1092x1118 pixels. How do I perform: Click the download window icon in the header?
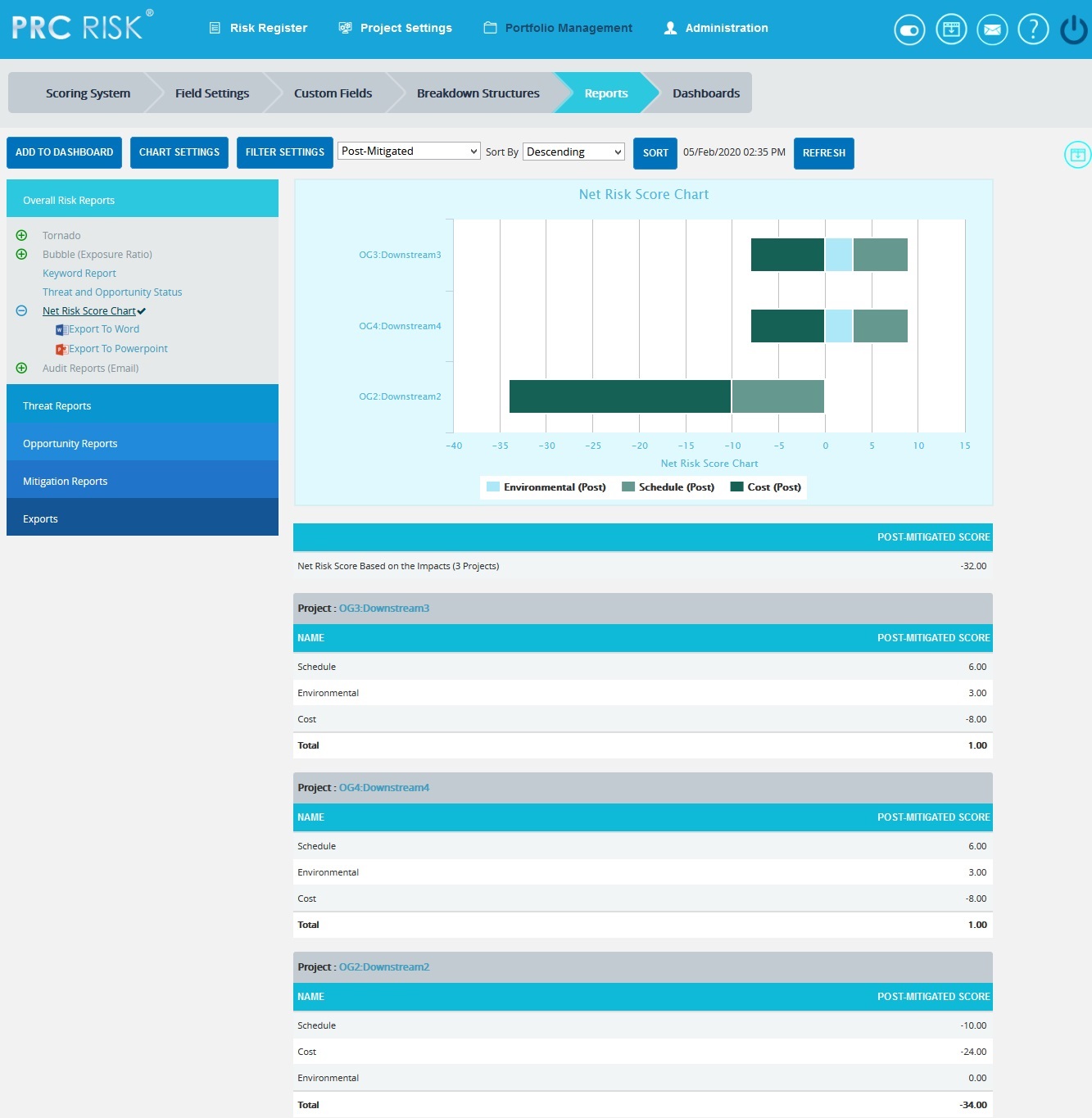pos(951,29)
